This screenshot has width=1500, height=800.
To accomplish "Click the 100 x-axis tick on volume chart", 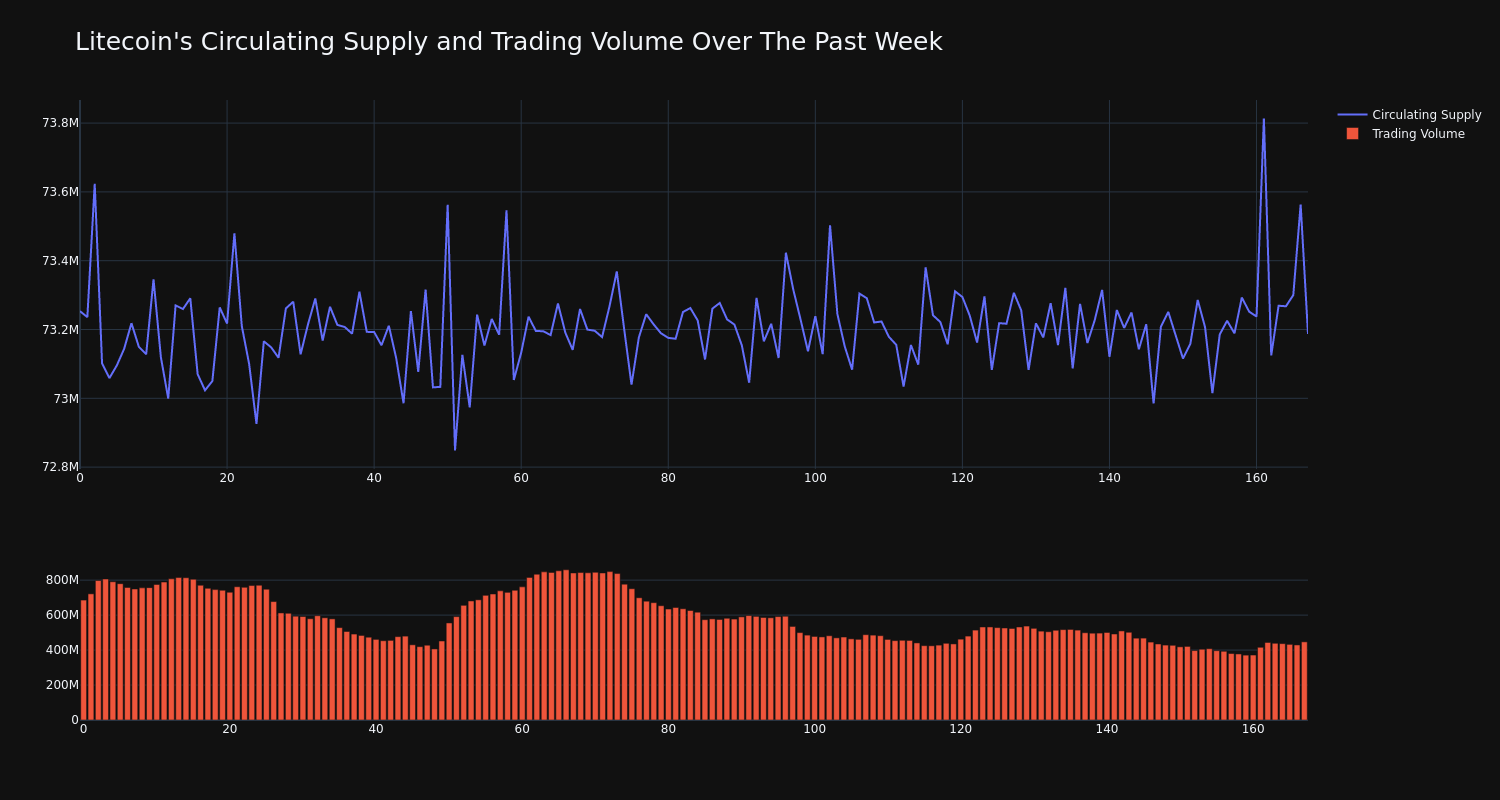I will [x=815, y=729].
